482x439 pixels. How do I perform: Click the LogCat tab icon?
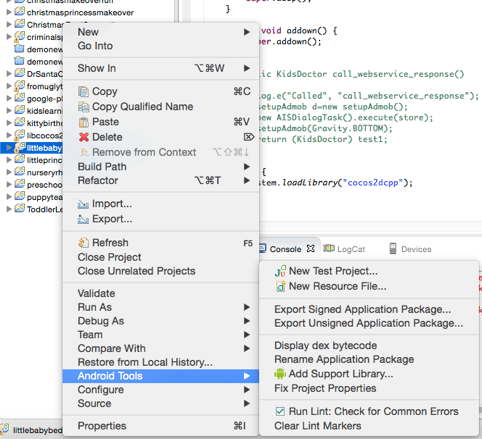(x=329, y=248)
